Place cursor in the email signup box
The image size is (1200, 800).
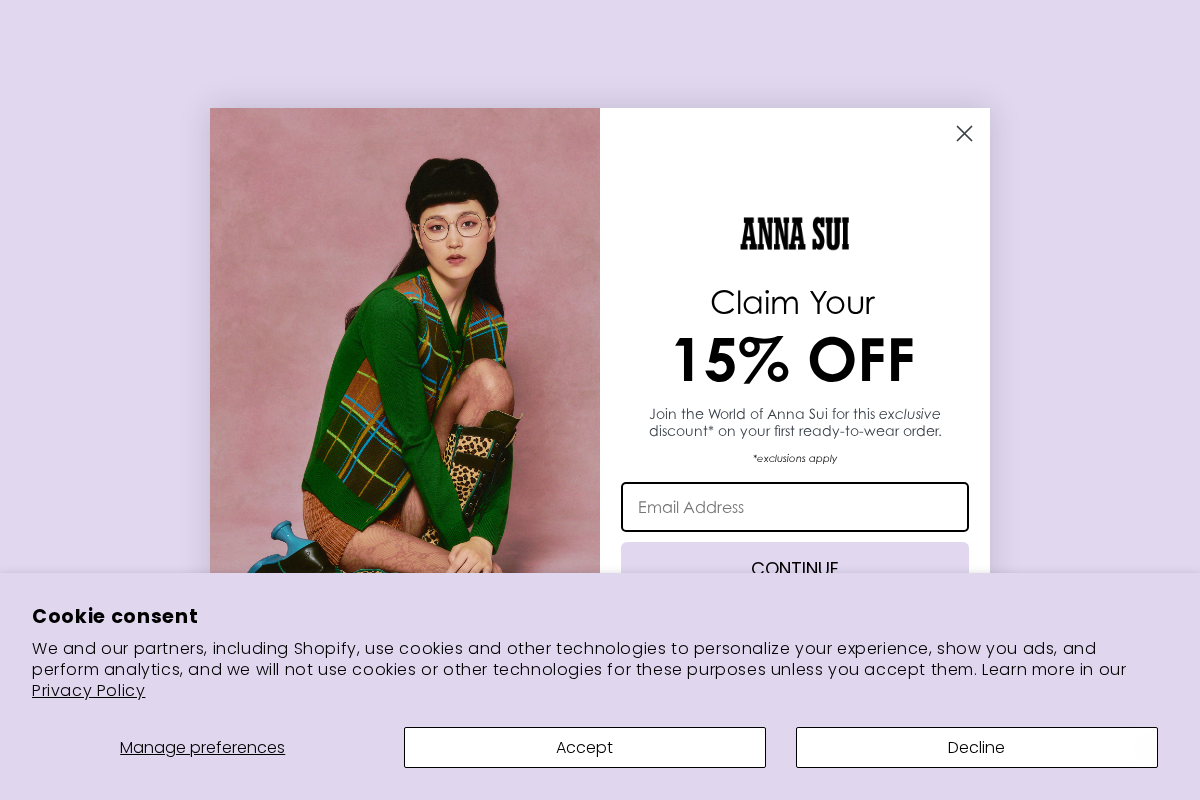(794, 507)
